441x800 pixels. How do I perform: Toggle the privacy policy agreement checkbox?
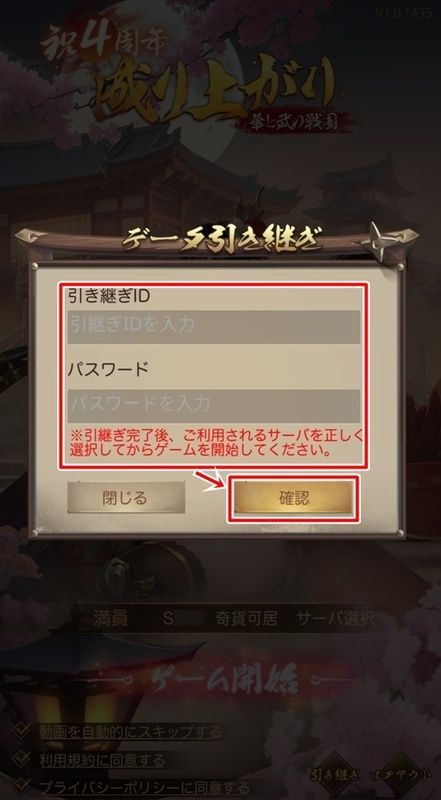click(22, 786)
